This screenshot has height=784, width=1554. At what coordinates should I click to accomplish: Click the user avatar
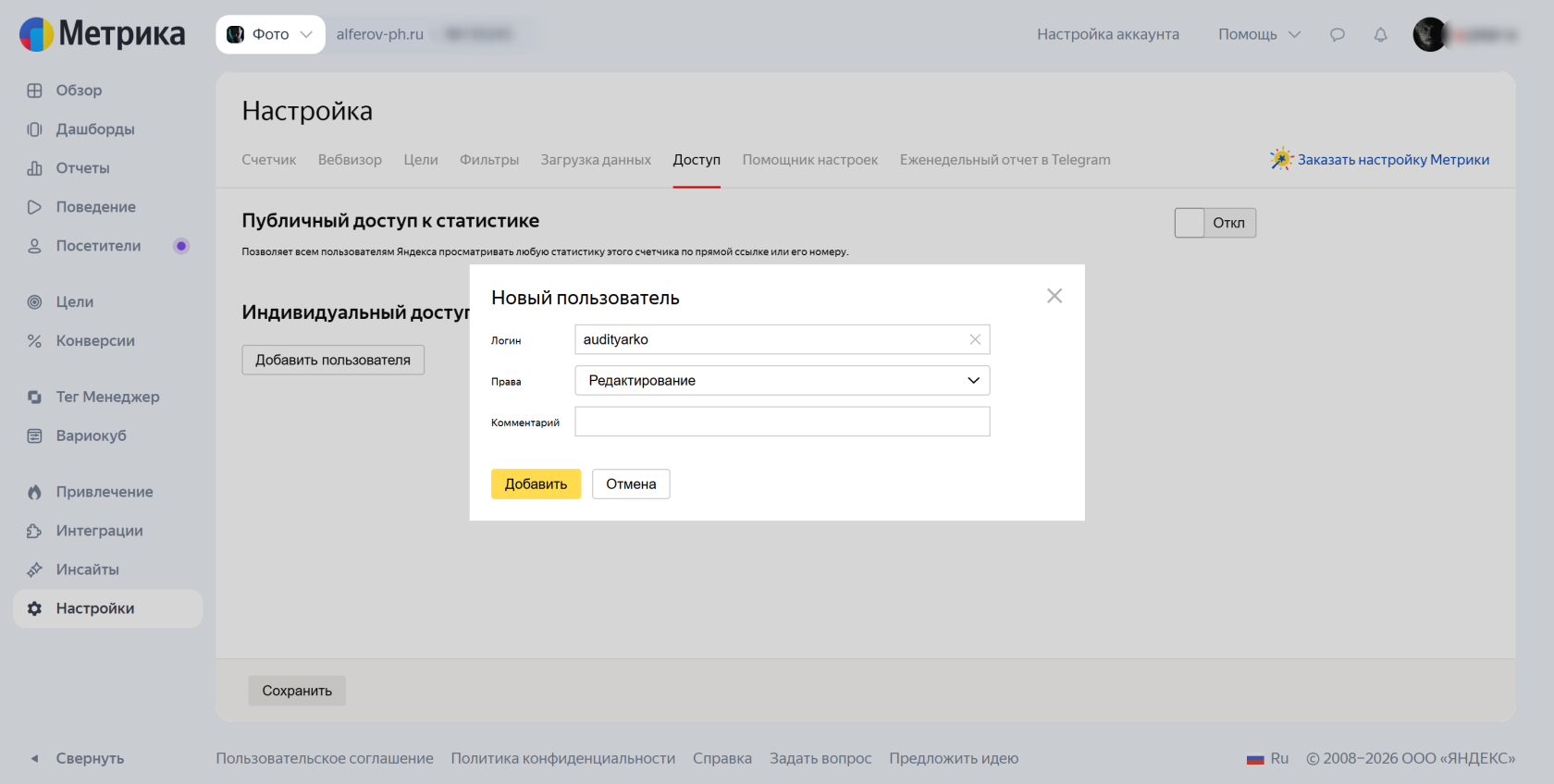tap(1430, 34)
